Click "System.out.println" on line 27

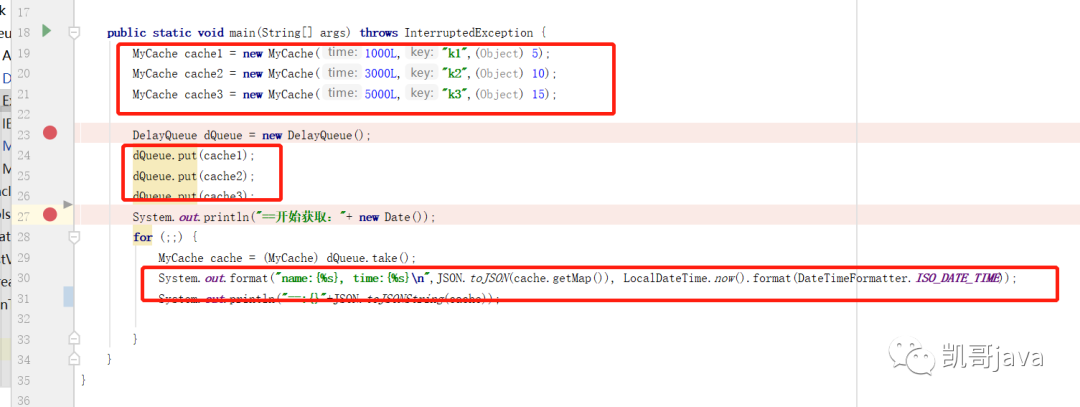tap(190, 217)
